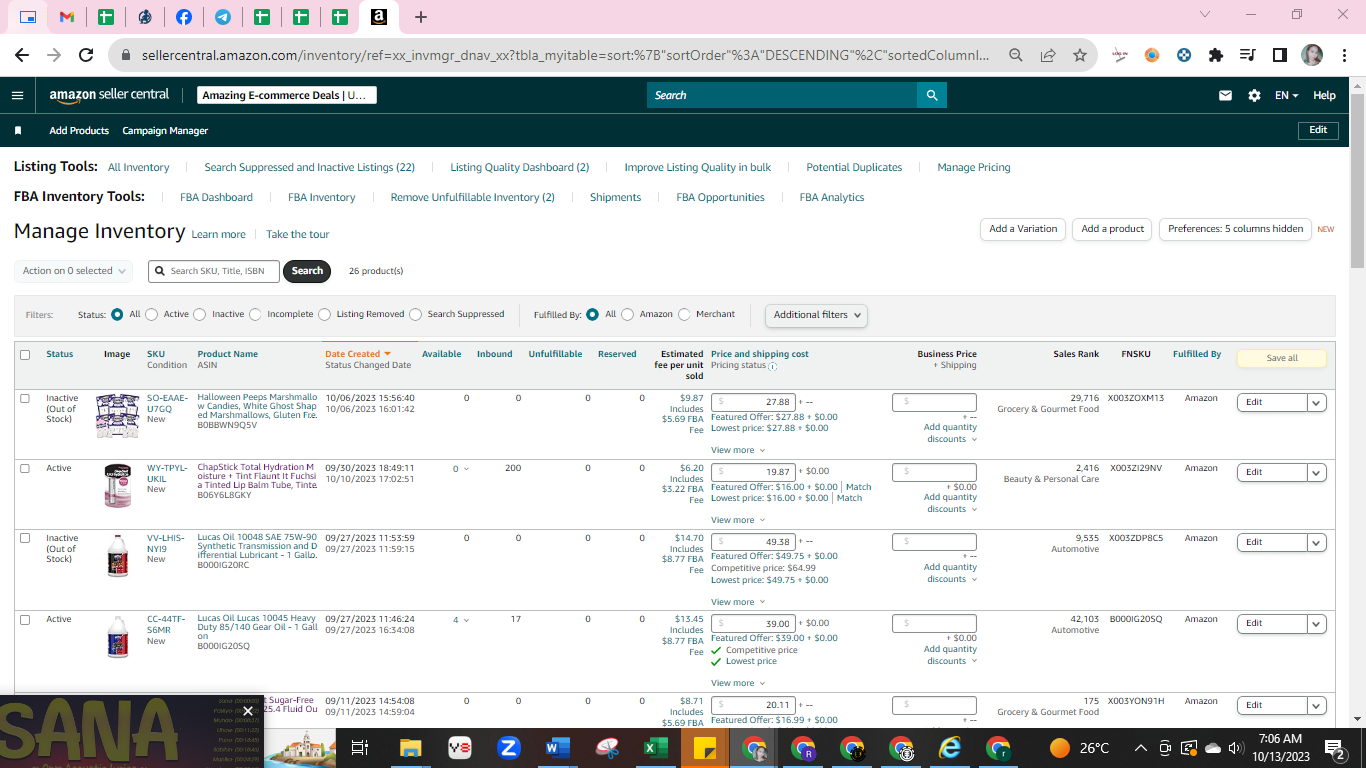The height and width of the screenshot is (768, 1366).
Task: Open the All Inventory listing tool
Action: 139,167
